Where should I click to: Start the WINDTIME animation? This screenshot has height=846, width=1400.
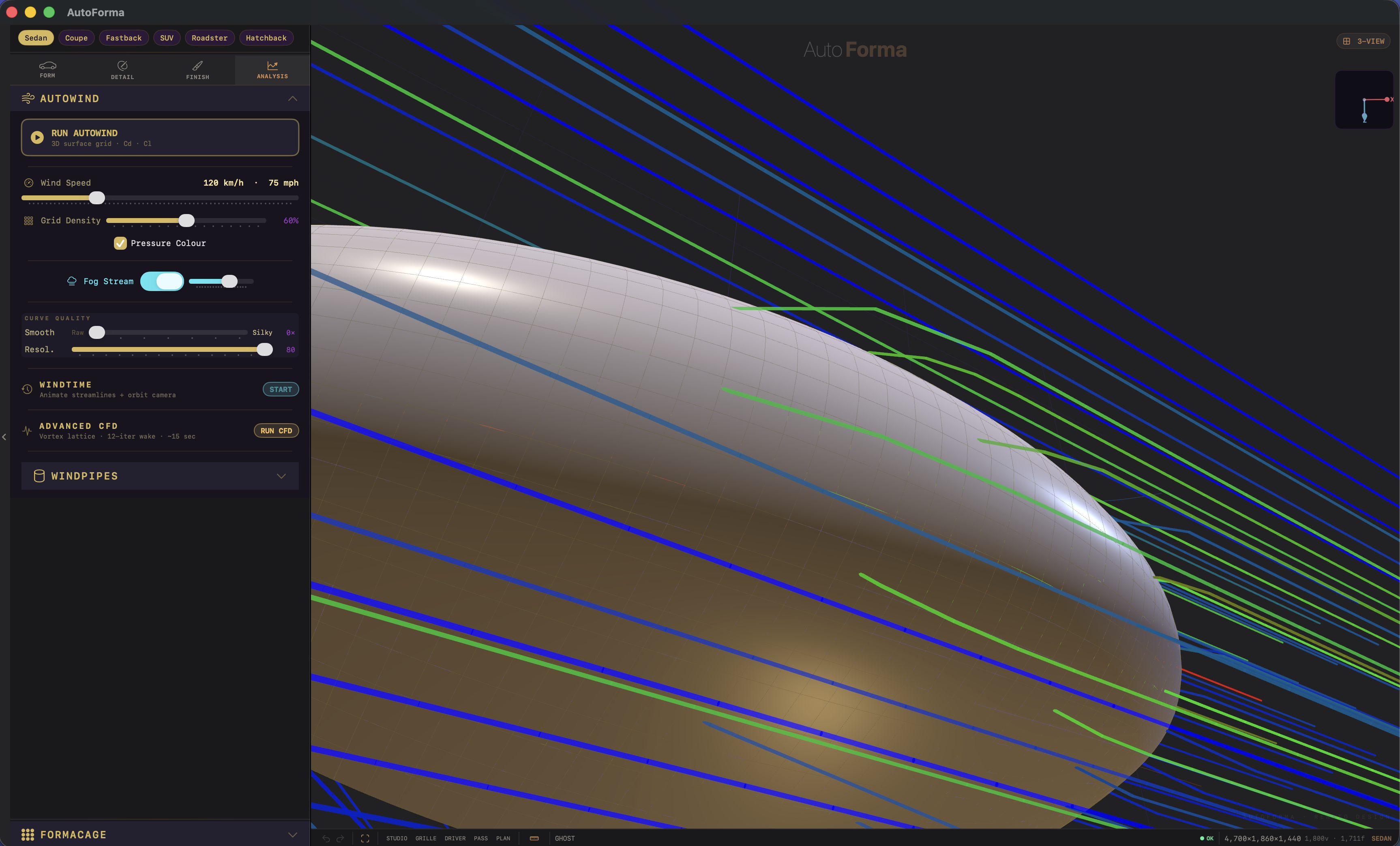coord(281,389)
